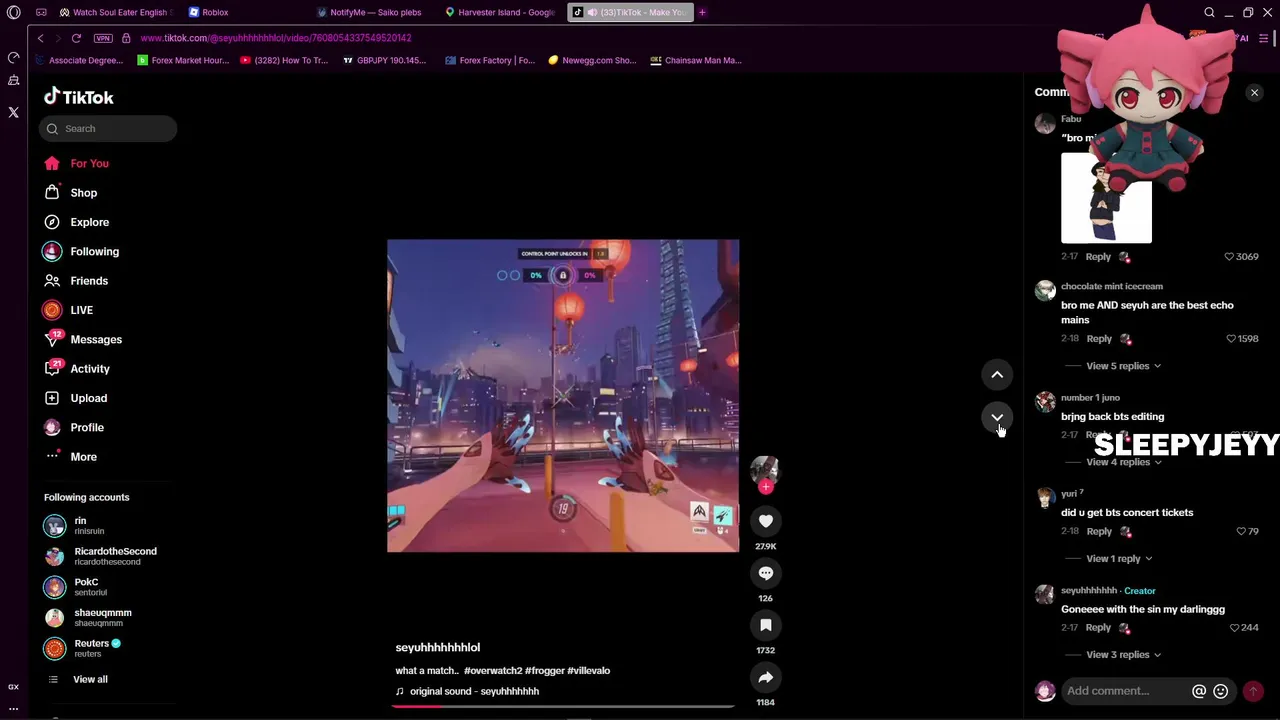Open the #overwatch2 hashtag

pyautogui.click(x=492, y=671)
